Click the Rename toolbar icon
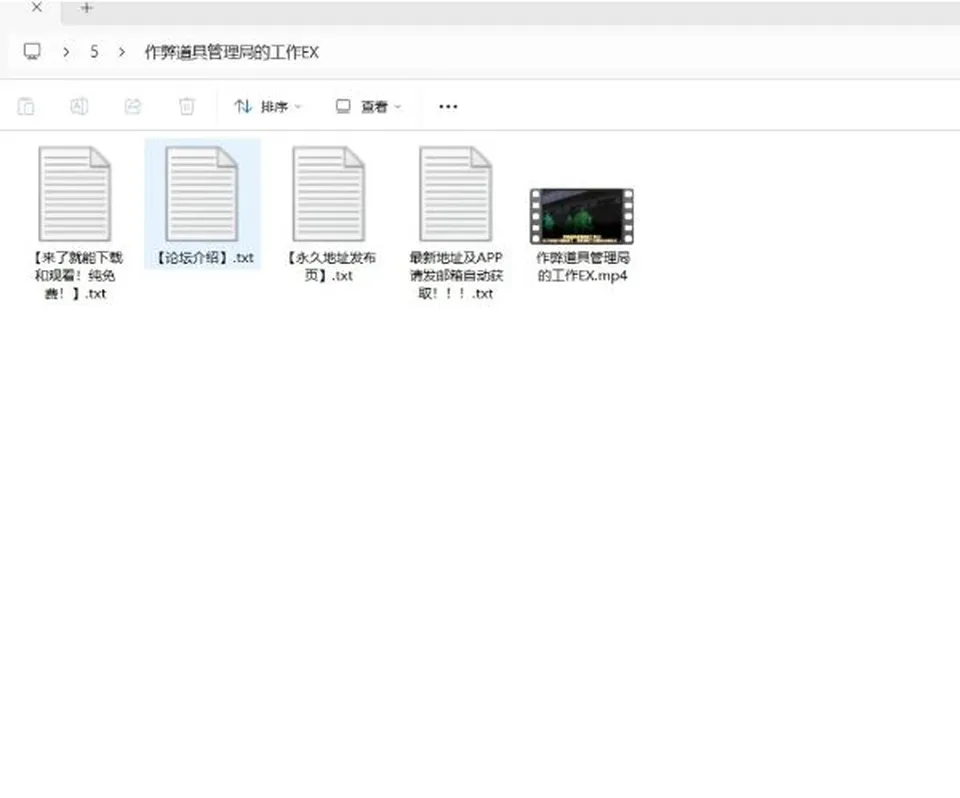The image size is (960, 798). click(x=79, y=107)
